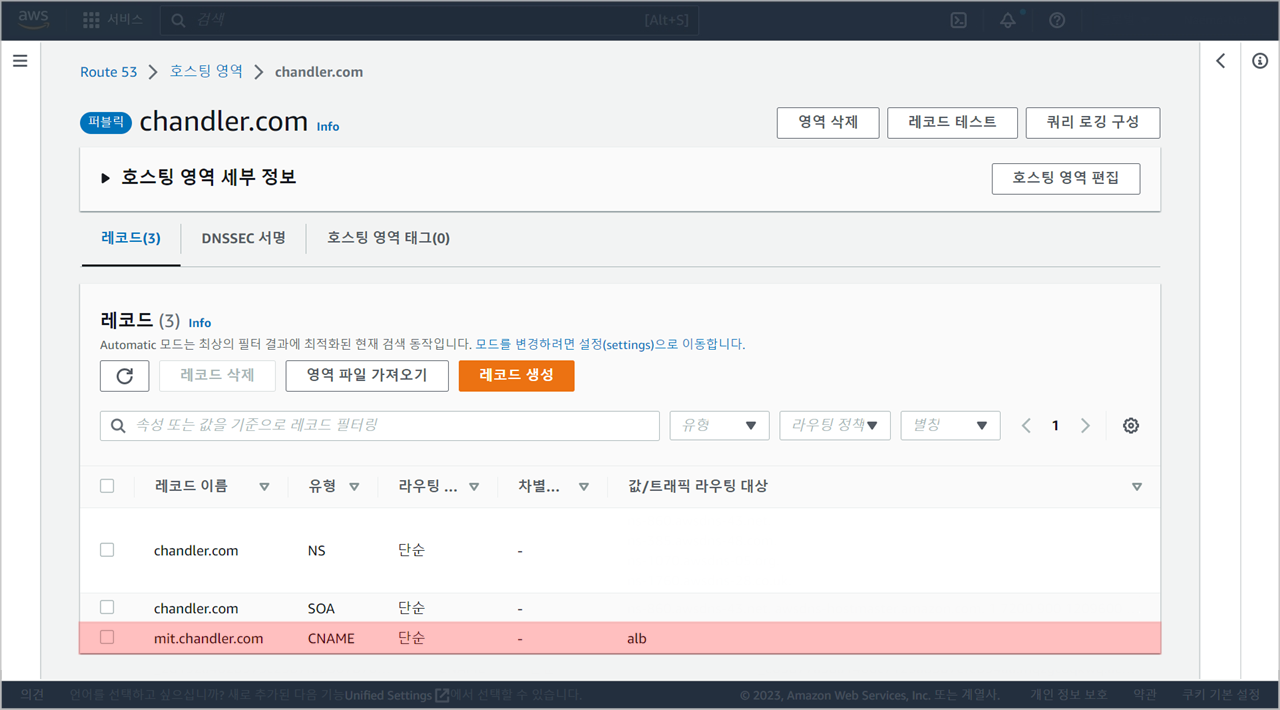Click mit.chandler.com record name
The width and height of the screenshot is (1280, 710).
coord(208,638)
